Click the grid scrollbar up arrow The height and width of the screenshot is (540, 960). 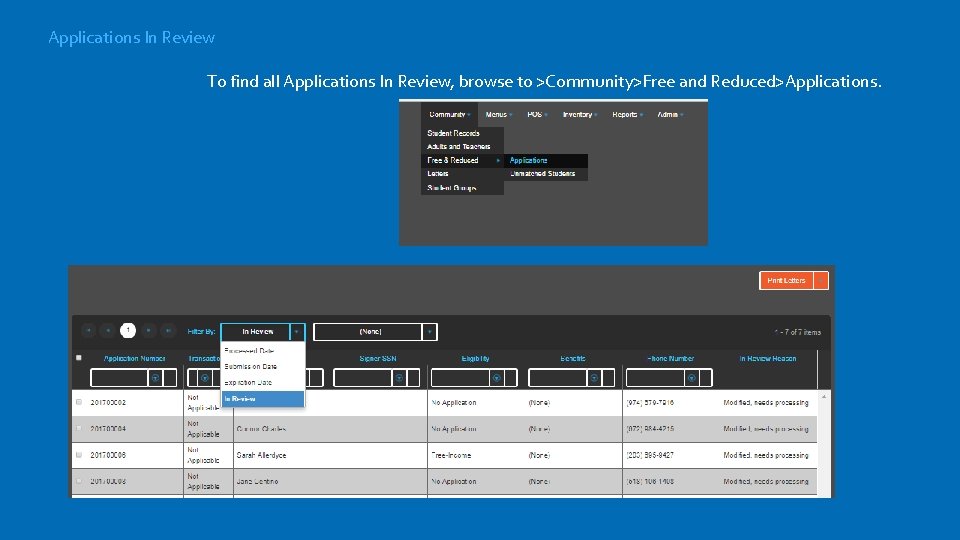tap(824, 397)
